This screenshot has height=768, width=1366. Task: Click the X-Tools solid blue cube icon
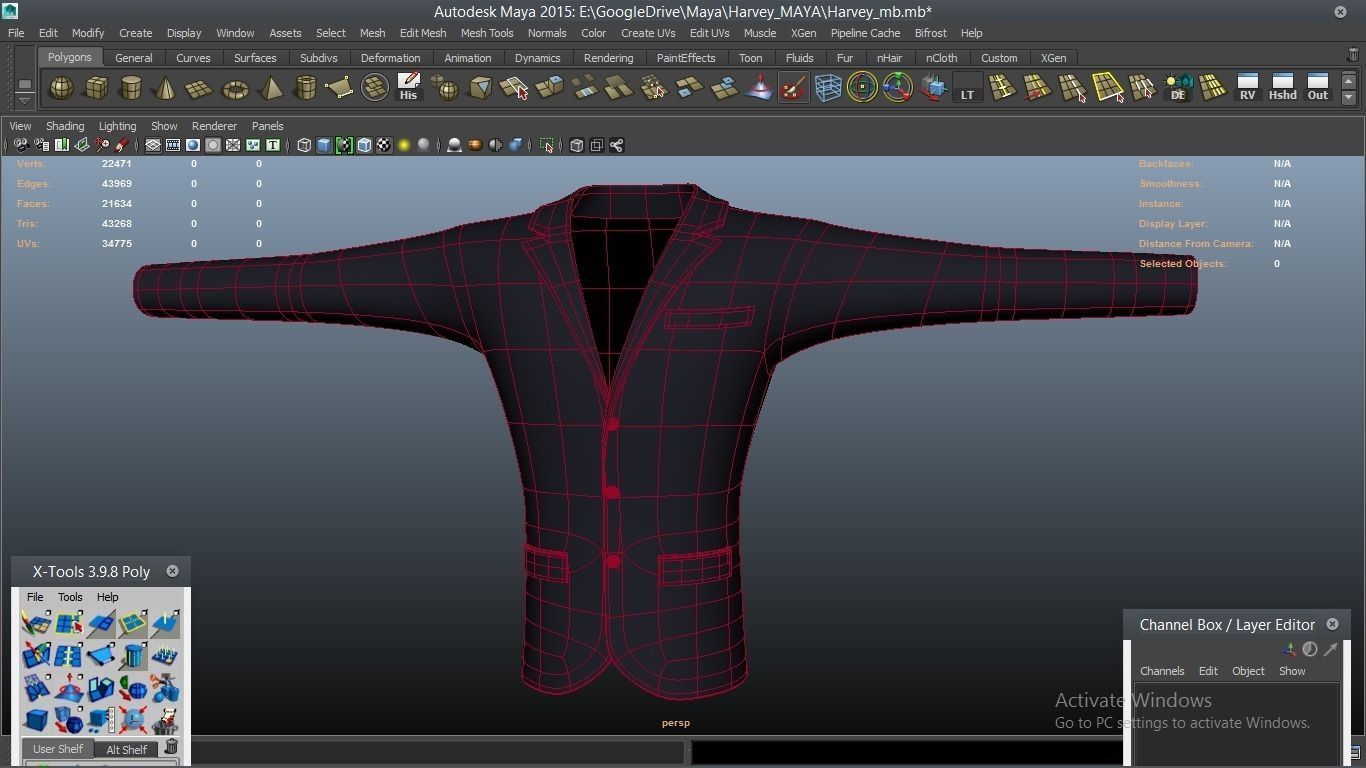36,719
